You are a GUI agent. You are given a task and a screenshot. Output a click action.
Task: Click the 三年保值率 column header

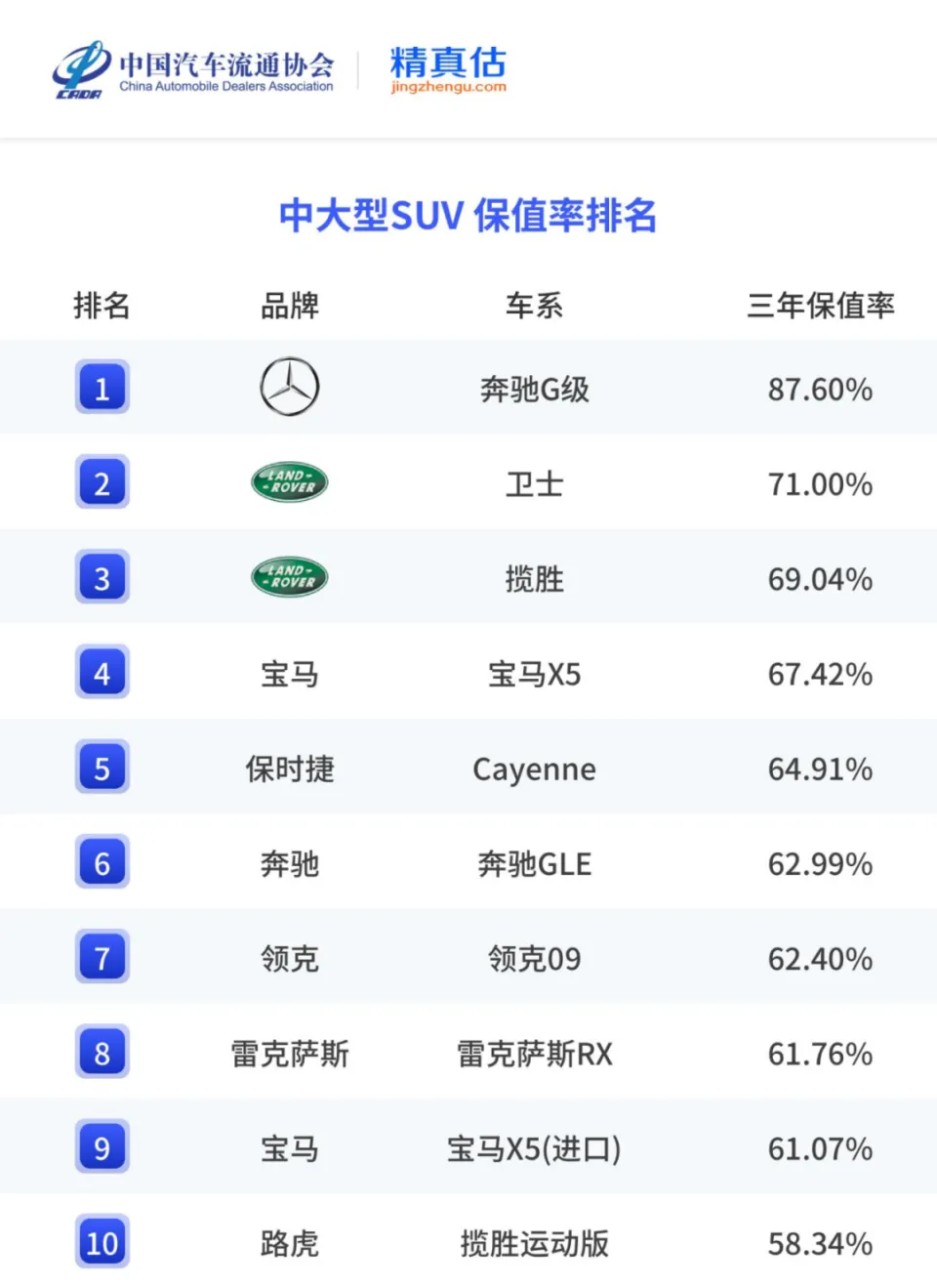[821, 306]
